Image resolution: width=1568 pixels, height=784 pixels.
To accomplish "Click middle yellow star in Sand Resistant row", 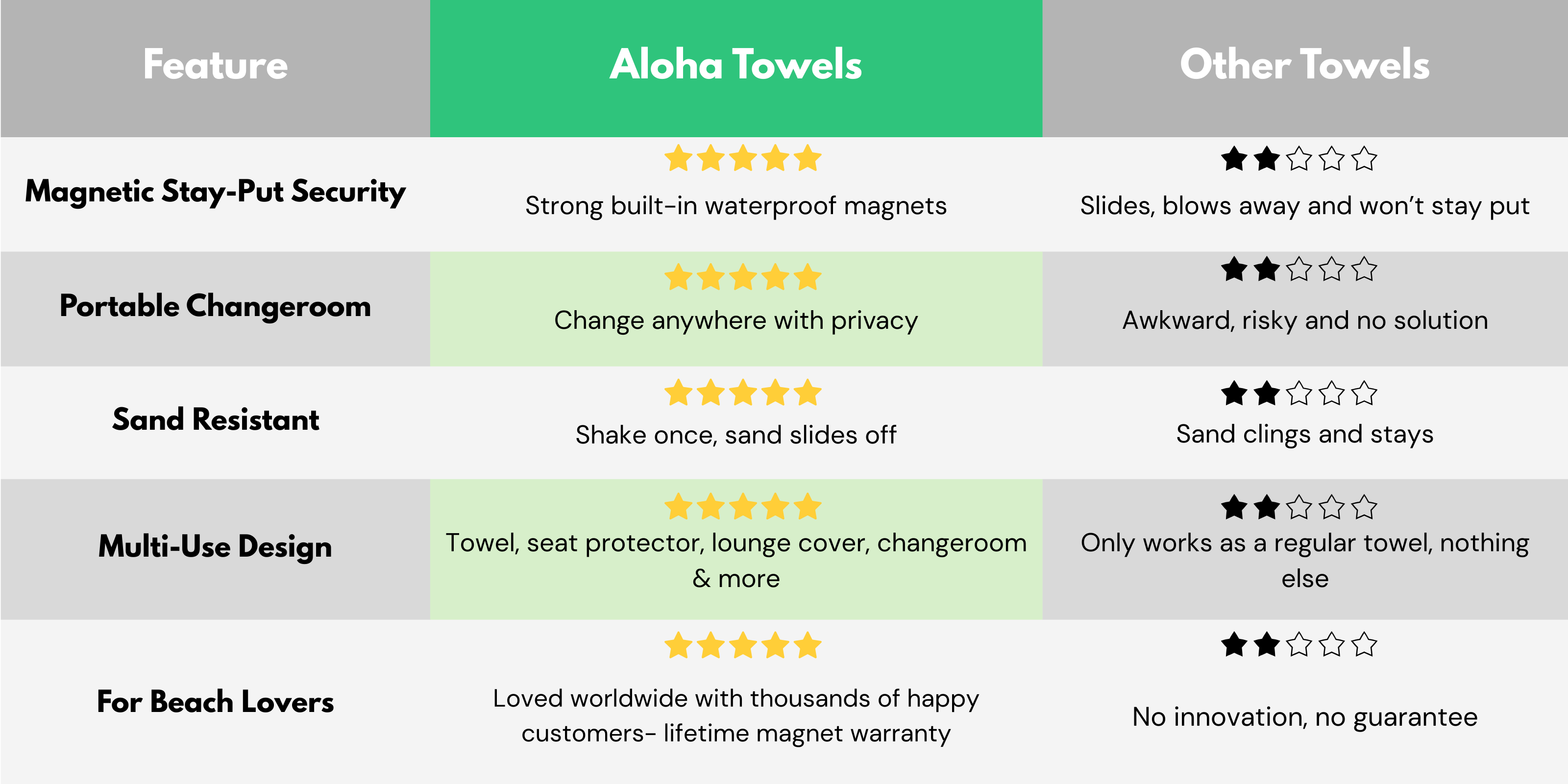I will pyautogui.click(x=743, y=392).
